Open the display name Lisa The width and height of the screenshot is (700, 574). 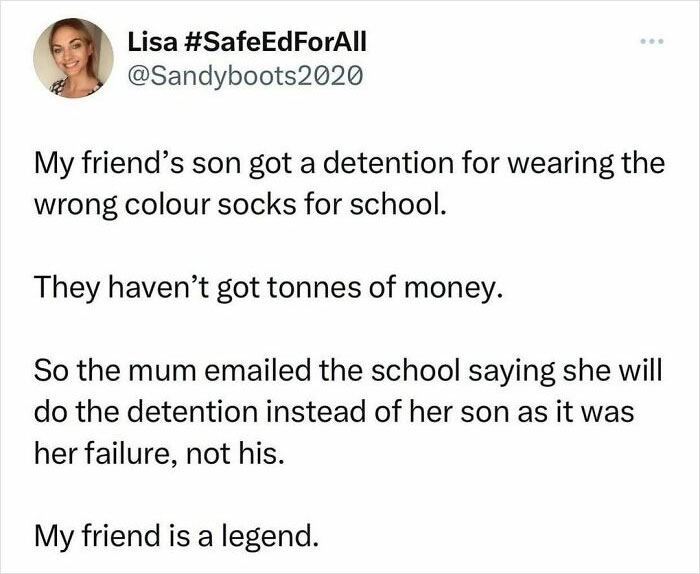tap(152, 42)
